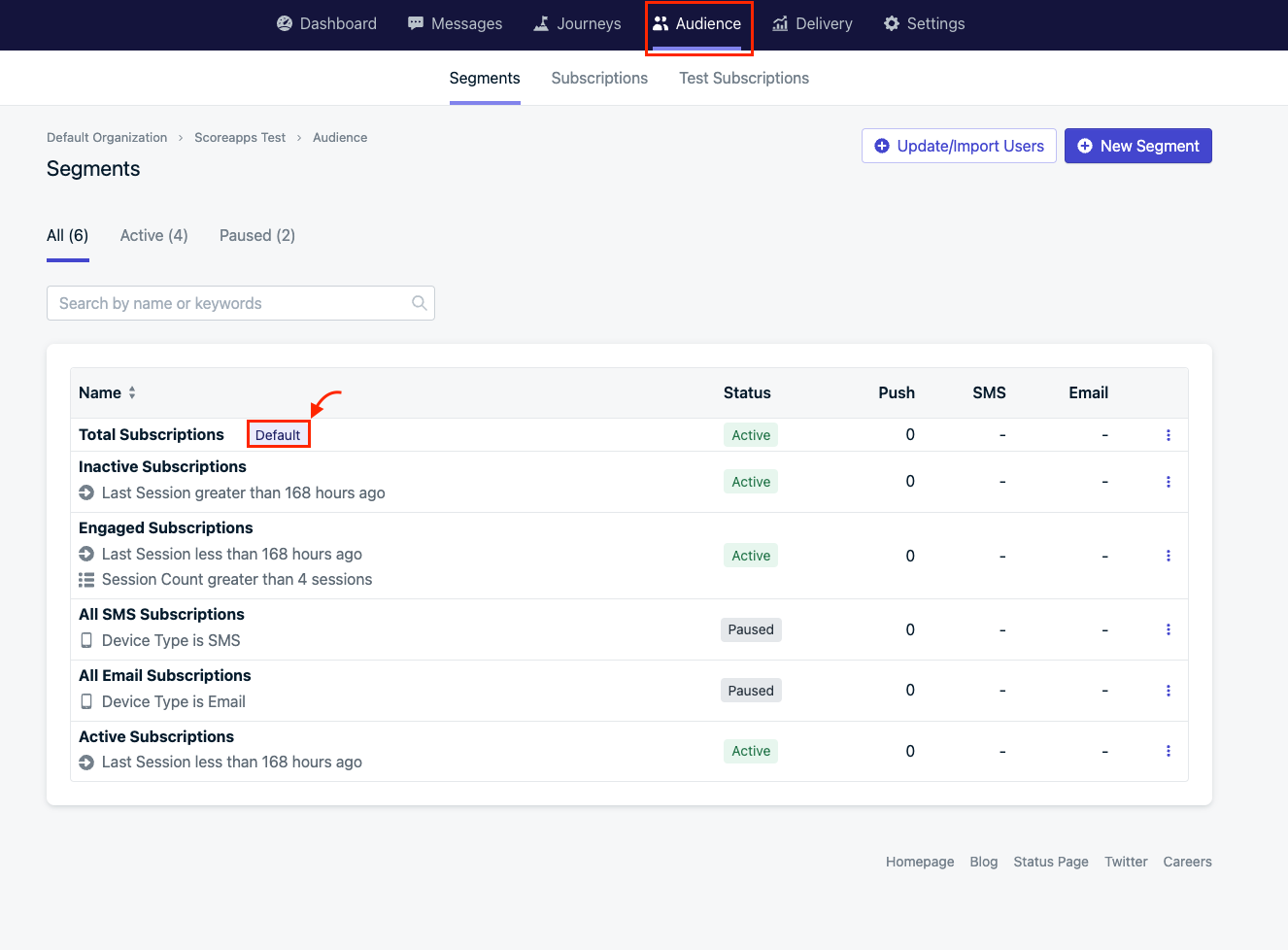Click Active status badge of Inactive Subscriptions
The height and width of the screenshot is (950, 1288).
(751, 482)
